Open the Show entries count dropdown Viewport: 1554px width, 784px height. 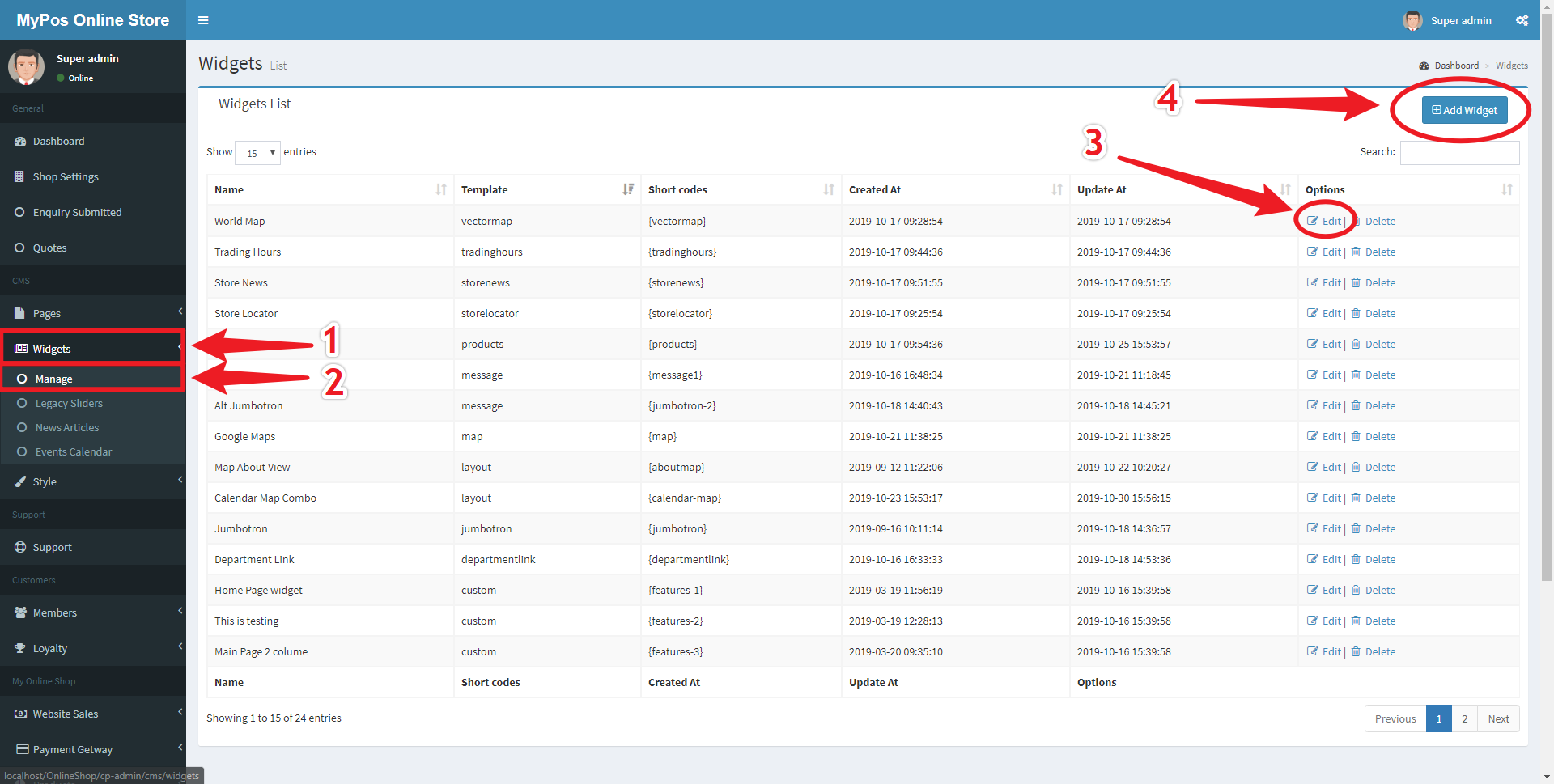tap(257, 153)
